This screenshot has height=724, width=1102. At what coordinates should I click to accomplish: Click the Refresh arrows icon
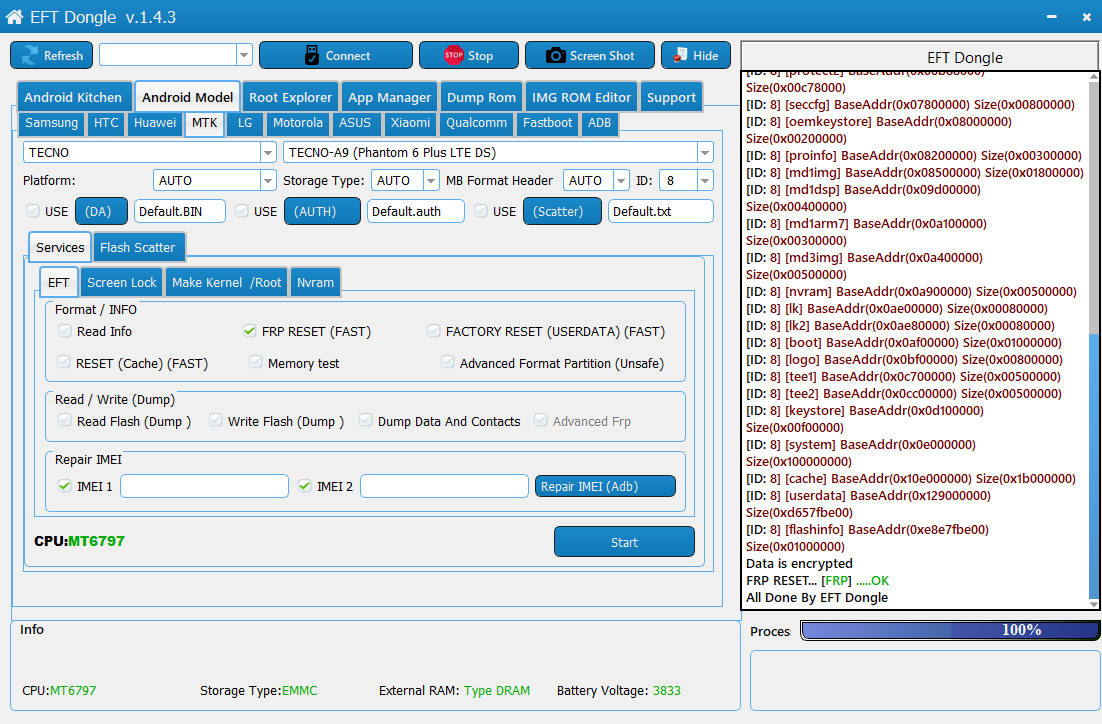[30, 56]
